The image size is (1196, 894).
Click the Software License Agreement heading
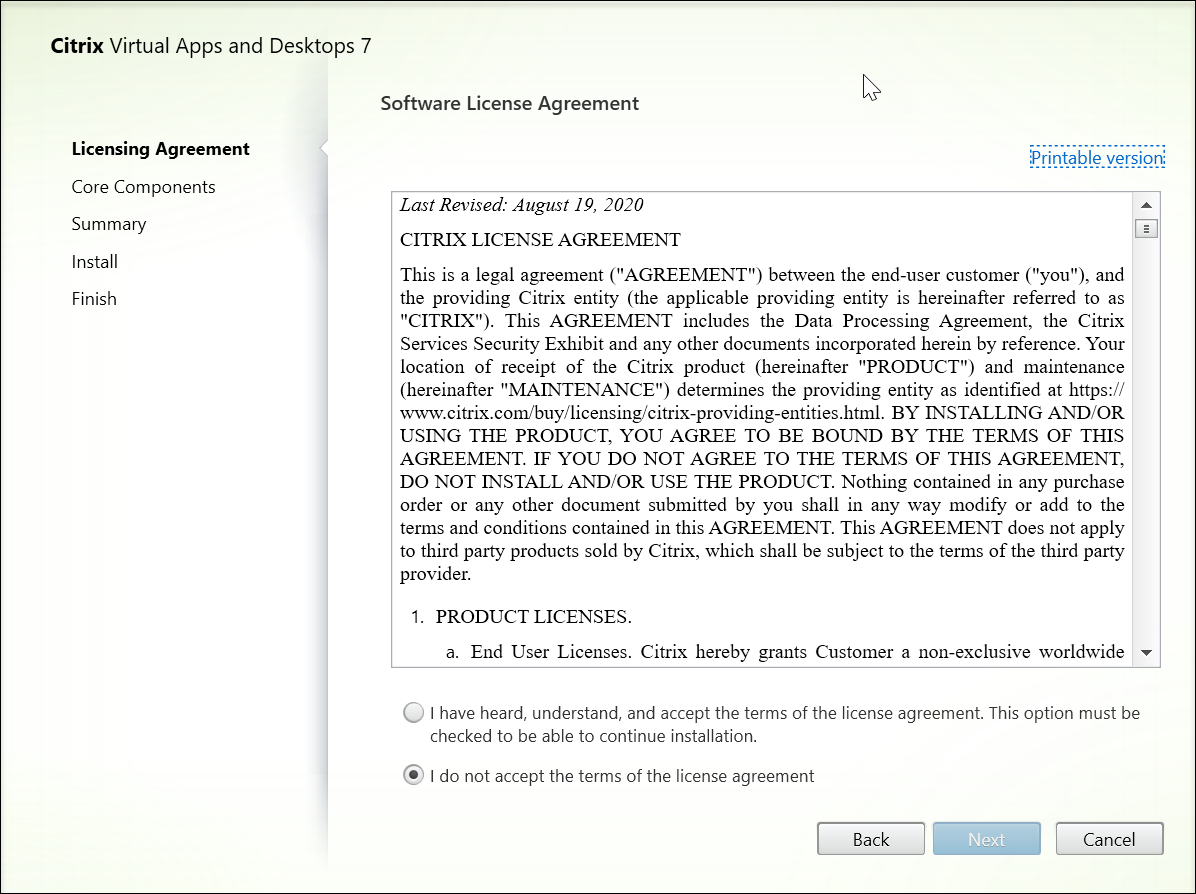pos(509,103)
